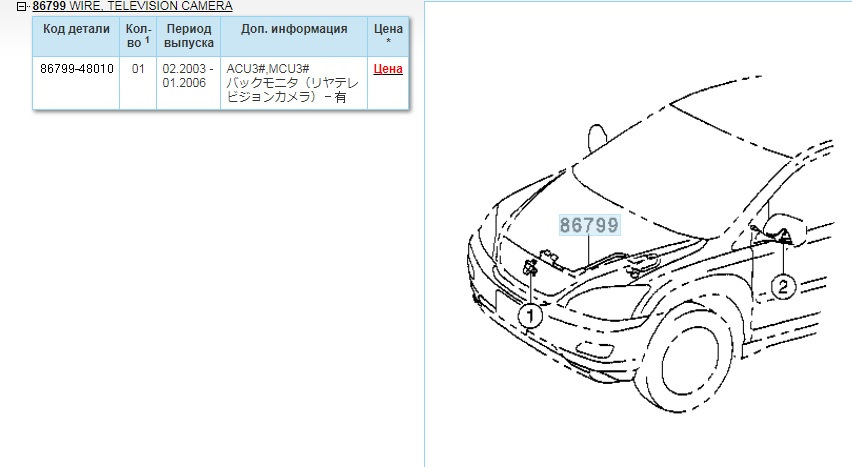The height and width of the screenshot is (467, 852).
Task: Click the Цена column header
Action: point(388,36)
